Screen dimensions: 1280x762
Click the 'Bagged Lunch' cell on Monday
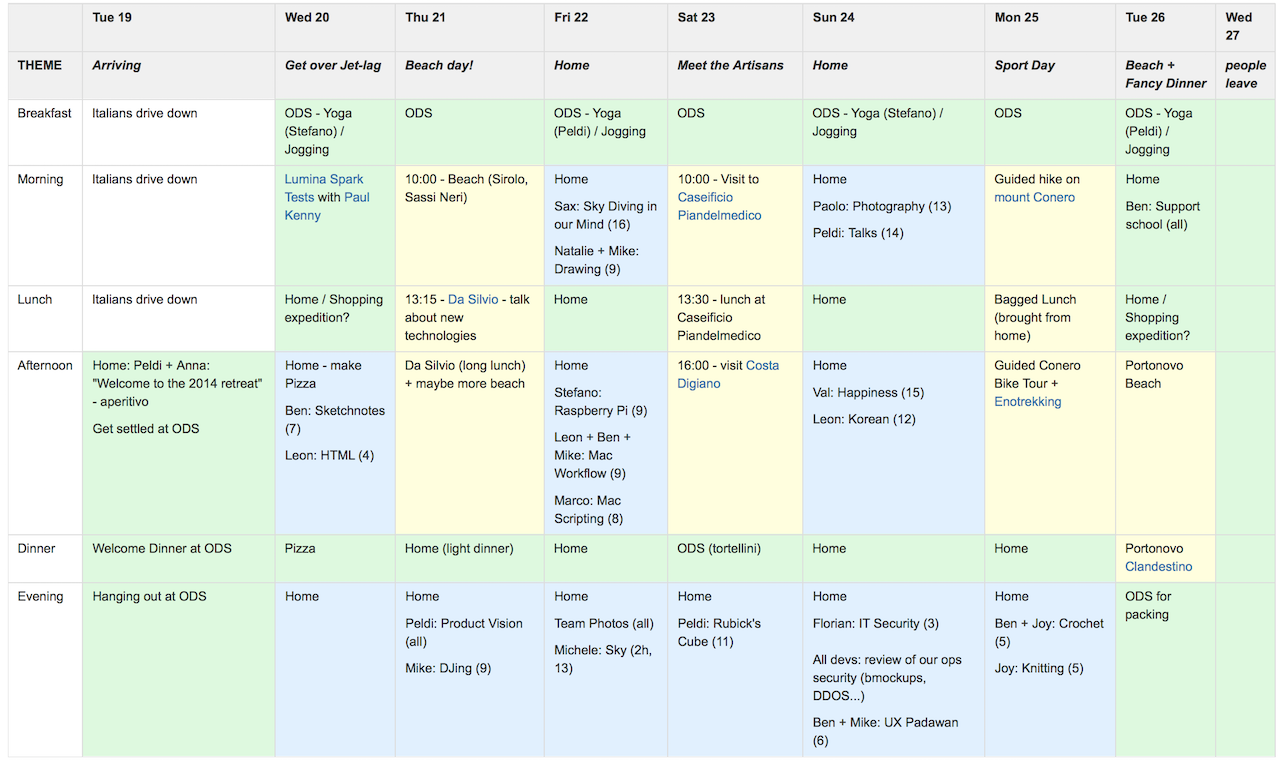(x=1050, y=319)
